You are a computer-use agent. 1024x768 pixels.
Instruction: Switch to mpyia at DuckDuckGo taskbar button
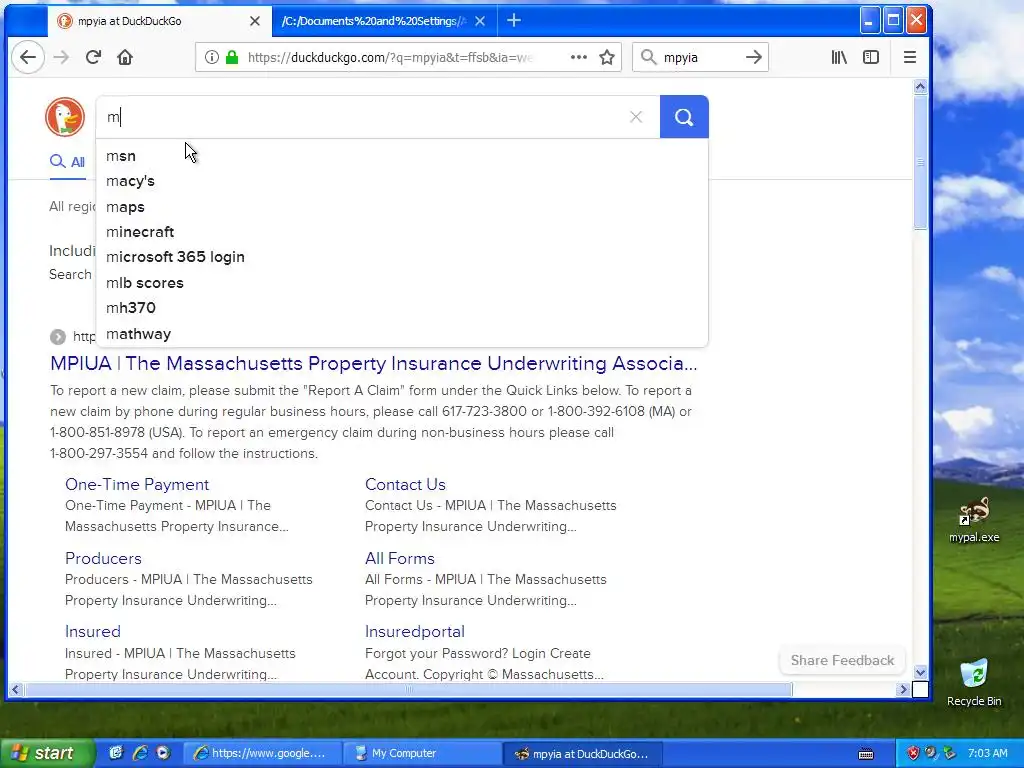pos(583,753)
